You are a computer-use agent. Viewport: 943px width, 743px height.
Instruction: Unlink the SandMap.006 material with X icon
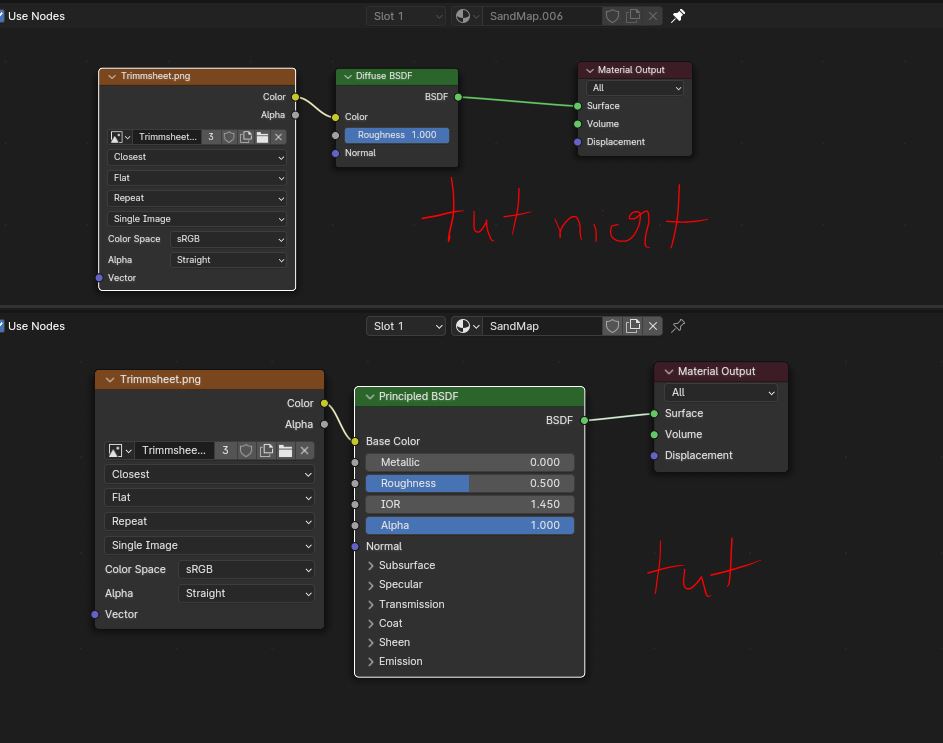653,16
